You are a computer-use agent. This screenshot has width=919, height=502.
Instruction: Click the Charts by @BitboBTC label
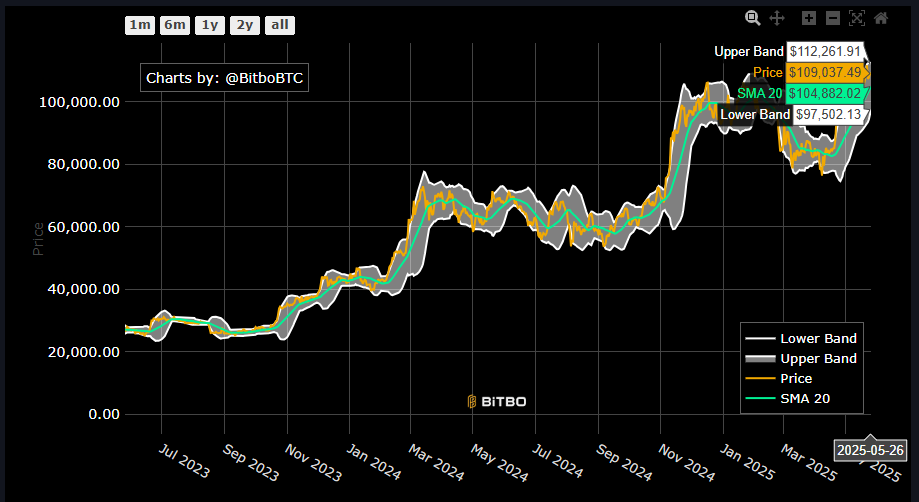[x=224, y=78]
